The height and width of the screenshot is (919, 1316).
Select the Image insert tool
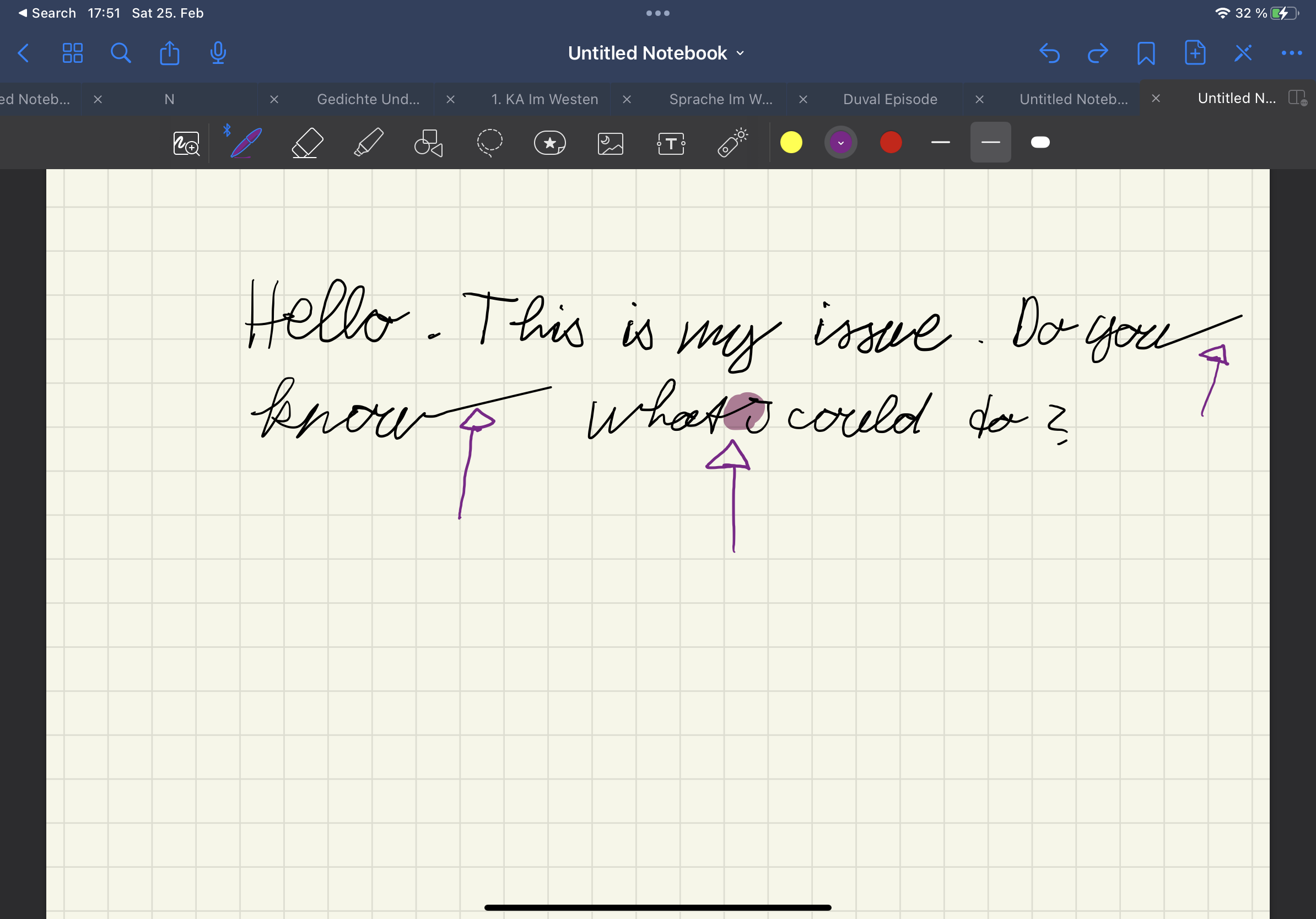click(611, 143)
